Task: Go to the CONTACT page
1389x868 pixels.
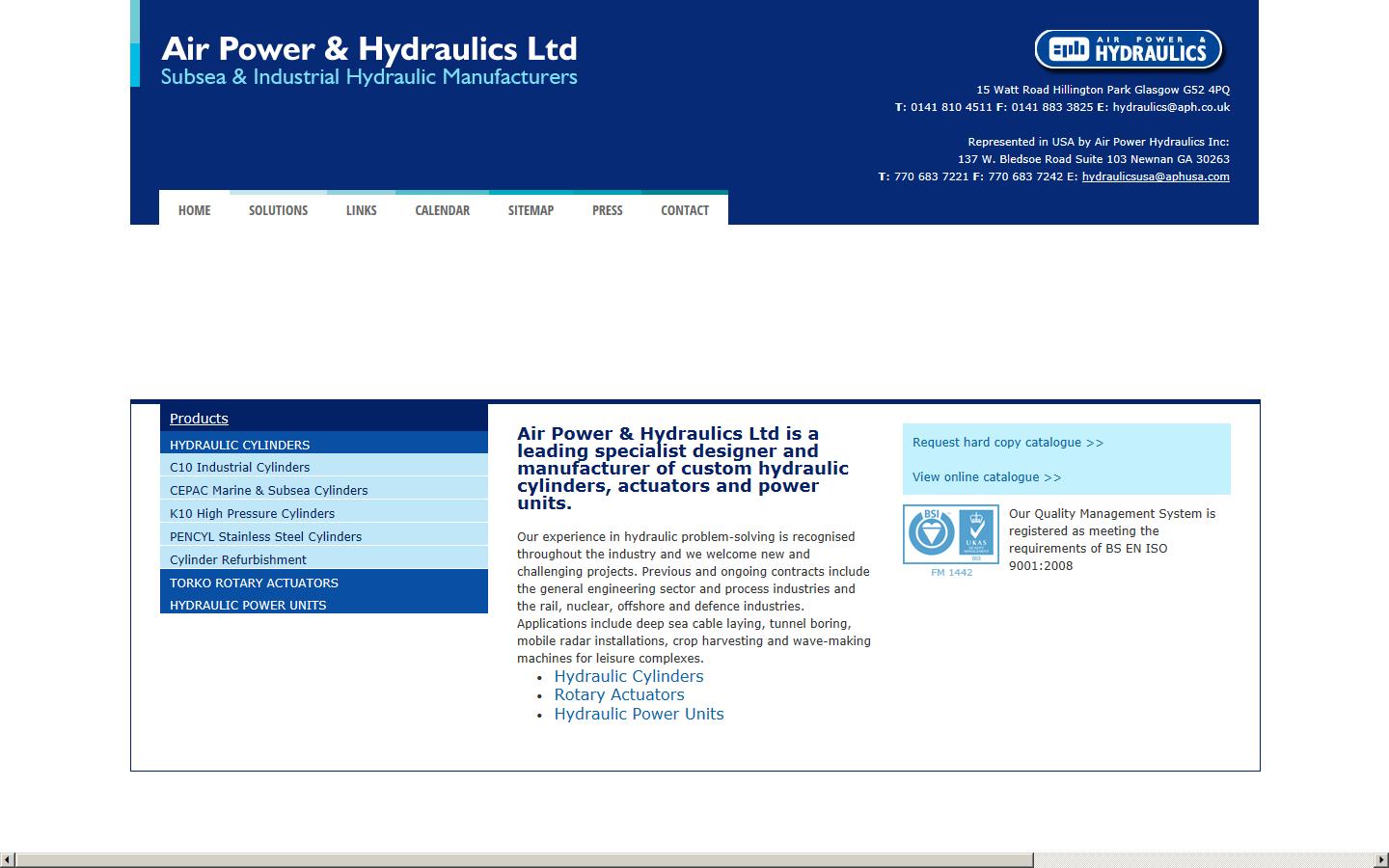Action: (684, 209)
